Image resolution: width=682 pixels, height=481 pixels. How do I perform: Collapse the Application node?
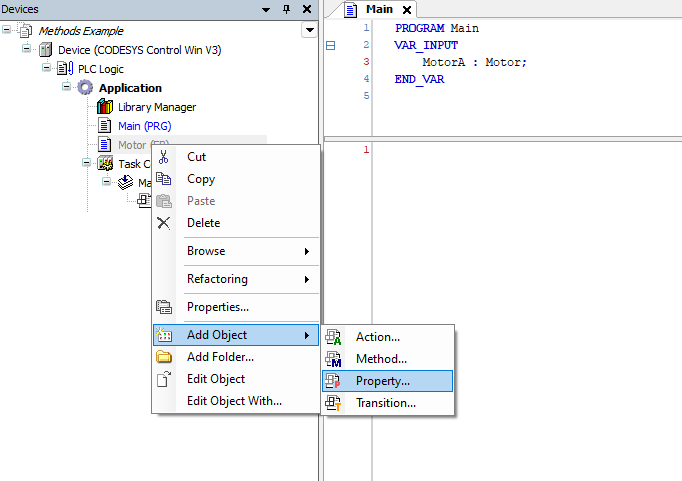(x=66, y=87)
